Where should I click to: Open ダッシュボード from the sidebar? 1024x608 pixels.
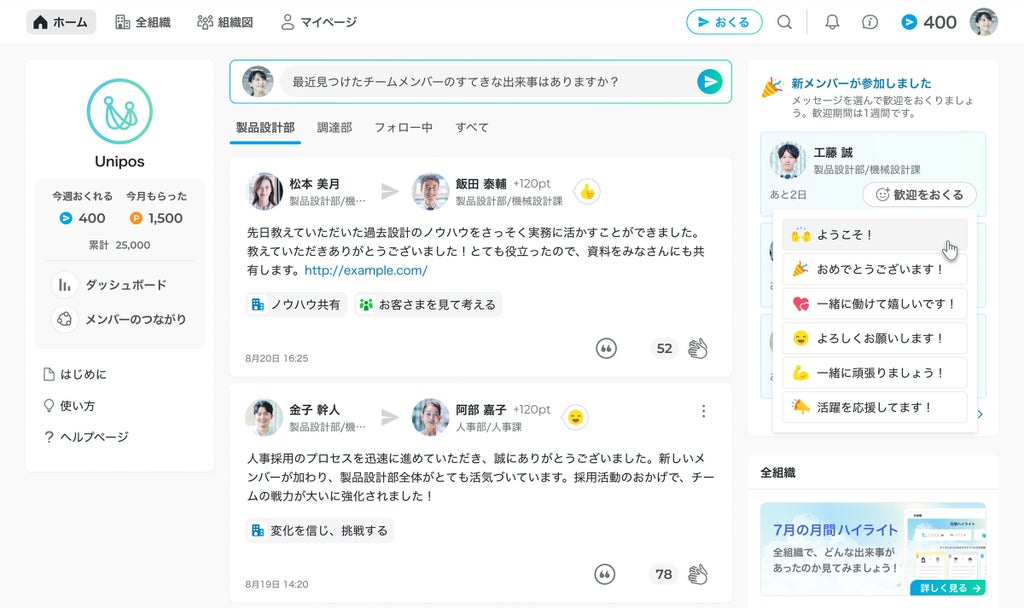109,285
